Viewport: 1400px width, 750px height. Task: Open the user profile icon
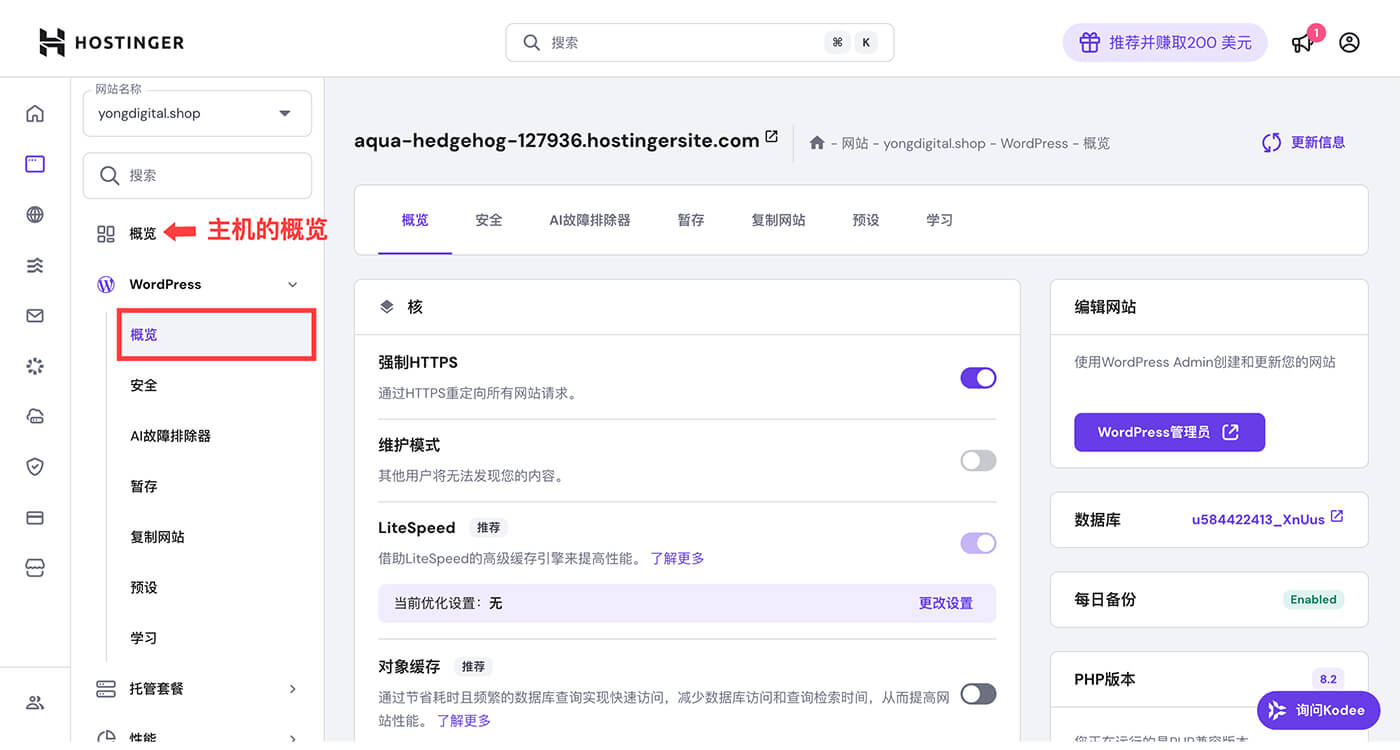pyautogui.click(x=1350, y=43)
